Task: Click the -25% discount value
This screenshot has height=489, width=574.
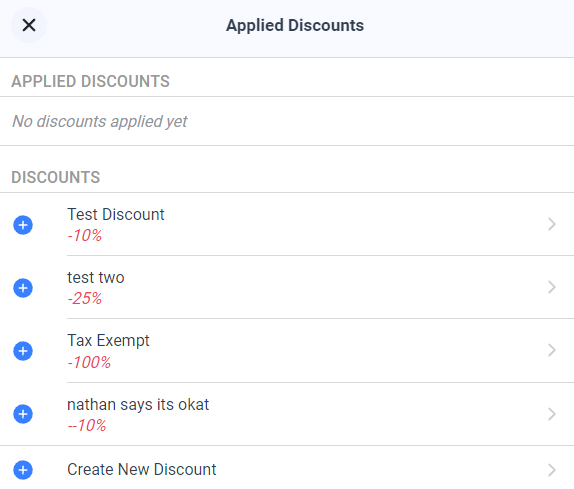Action: pyautogui.click(x=85, y=298)
